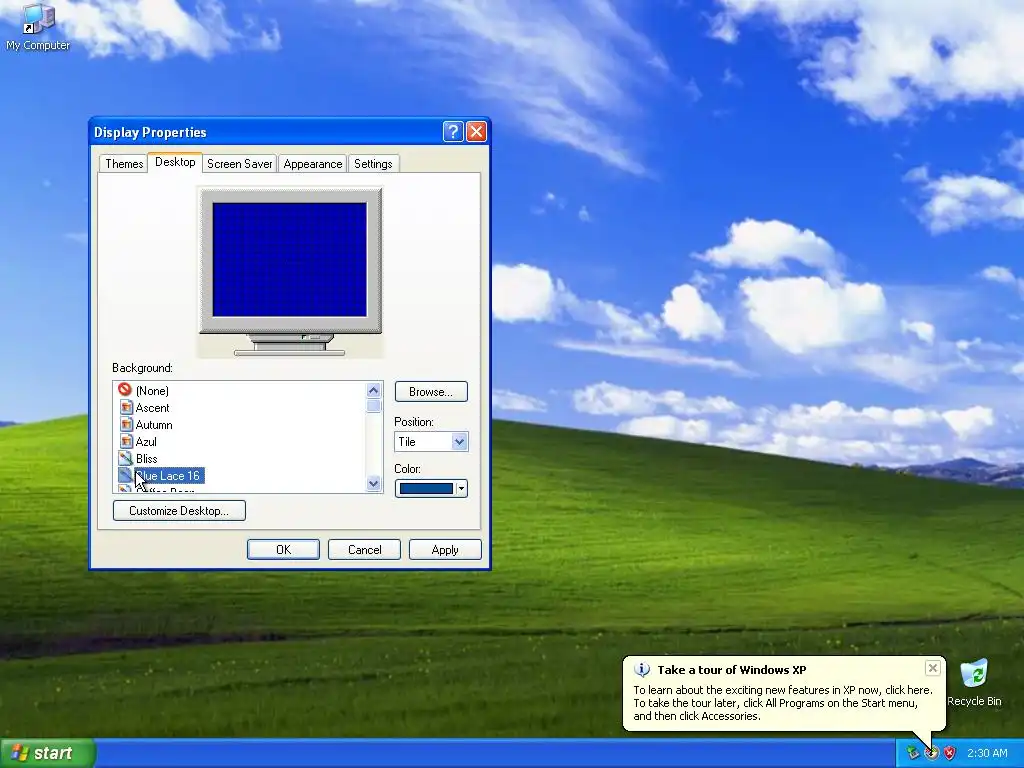The image size is (1024, 768).
Task: Choose the Bliss background
Action: coord(146,458)
